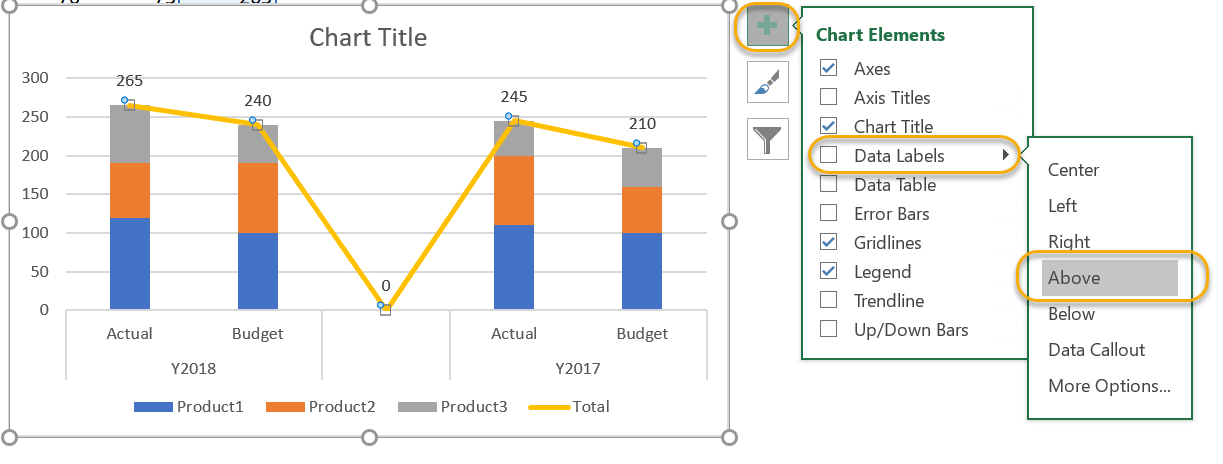The height and width of the screenshot is (464, 1223).
Task: Click the Y2018 axis category label
Action: [193, 368]
